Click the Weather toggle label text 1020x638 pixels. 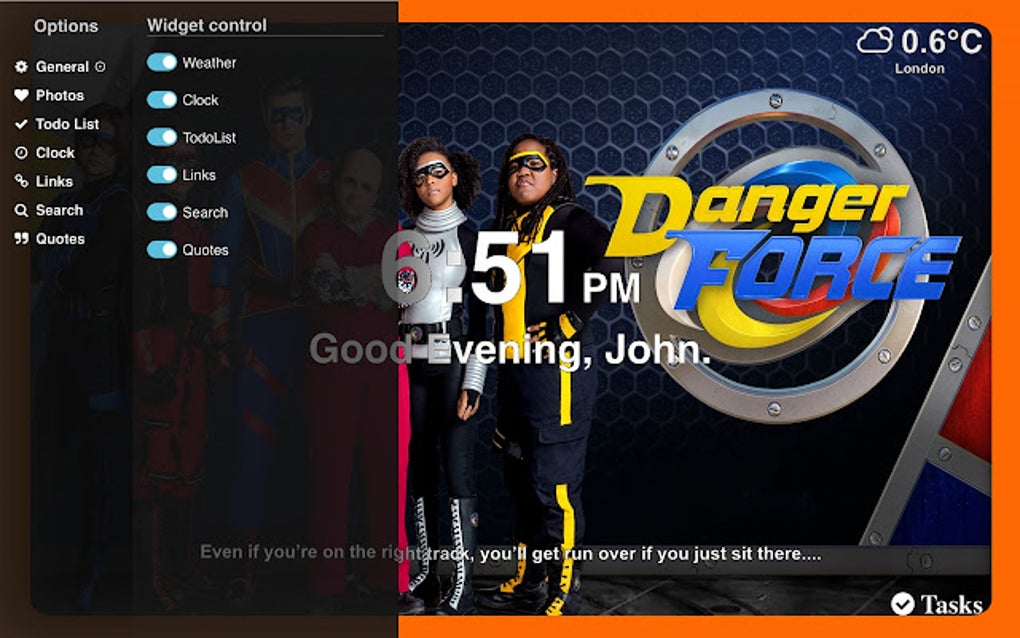(x=209, y=62)
